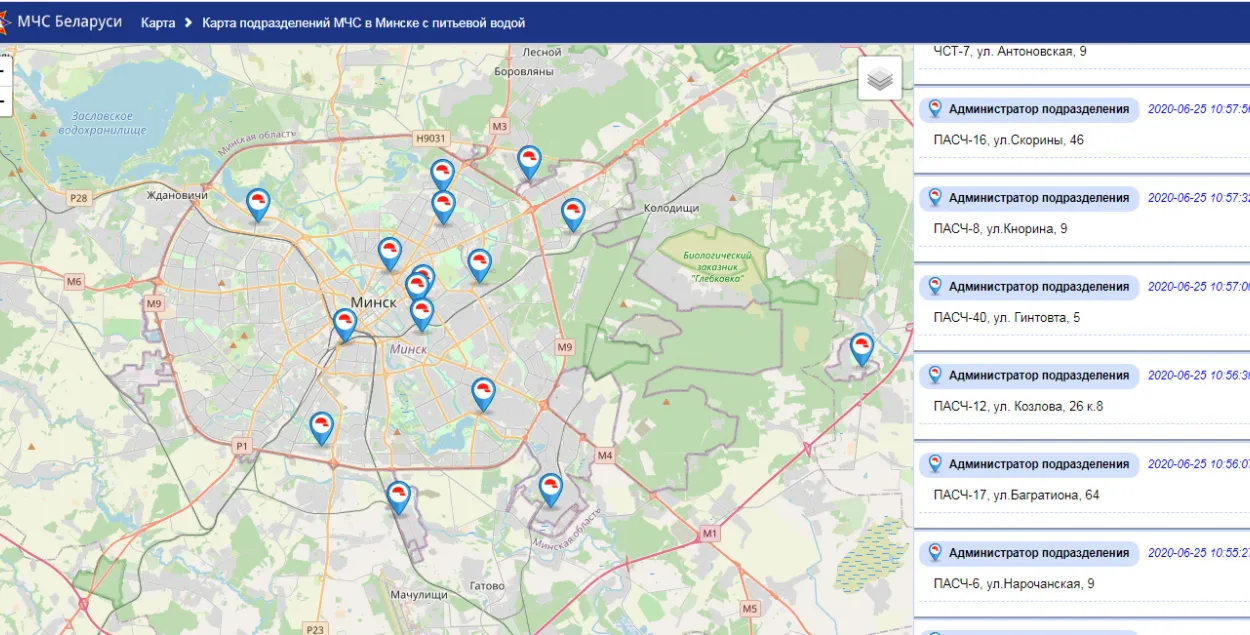
Task: Select the southwest marker above the P1 shield
Action: coord(321,429)
